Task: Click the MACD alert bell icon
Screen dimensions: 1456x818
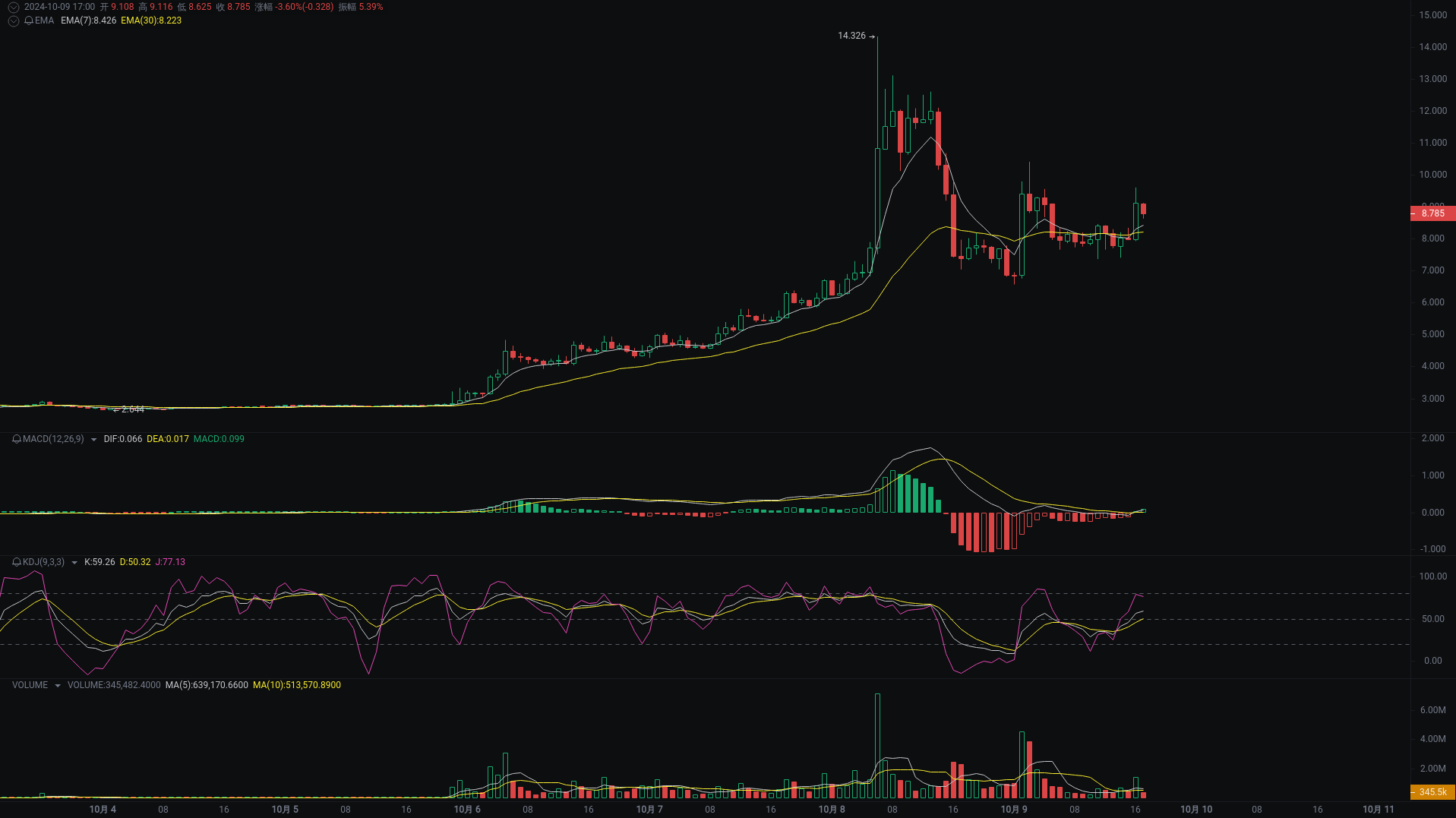Action: coord(17,439)
